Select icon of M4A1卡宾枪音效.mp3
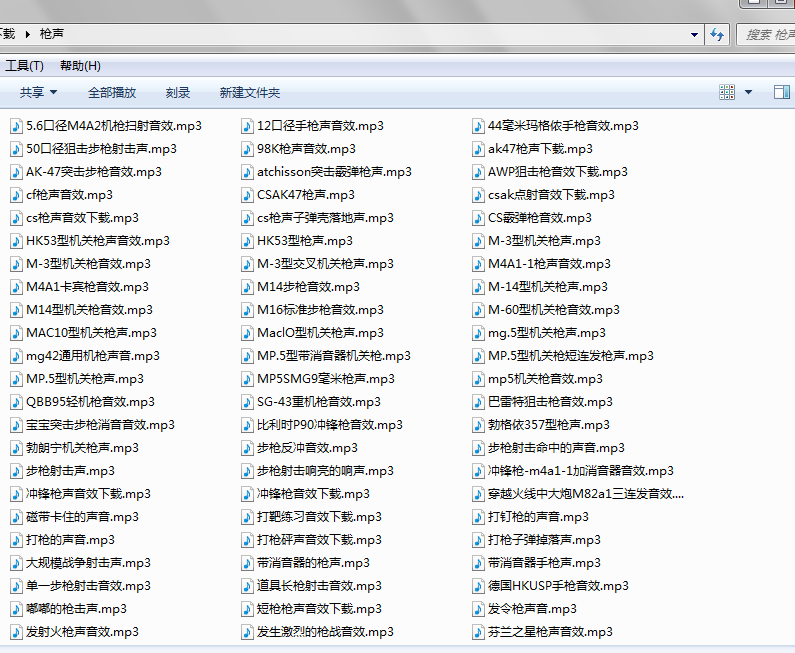The image size is (795, 653). pyautogui.click(x=17, y=287)
